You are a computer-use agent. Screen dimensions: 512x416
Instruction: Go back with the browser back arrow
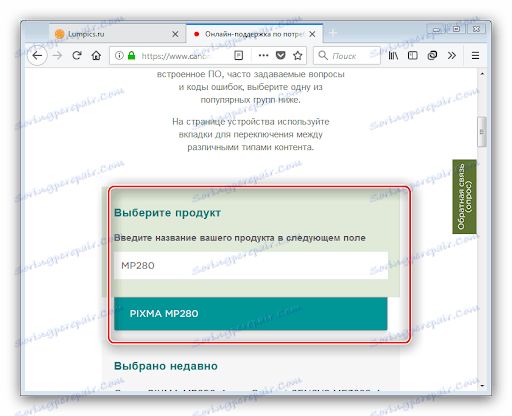(37, 55)
